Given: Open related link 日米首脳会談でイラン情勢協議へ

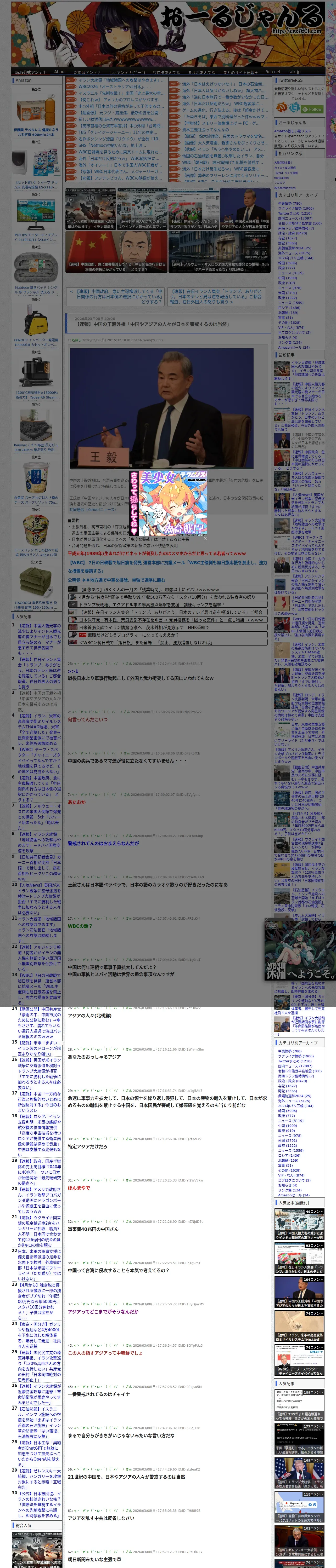Looking at the screenshot, I should tap(168, 627).
